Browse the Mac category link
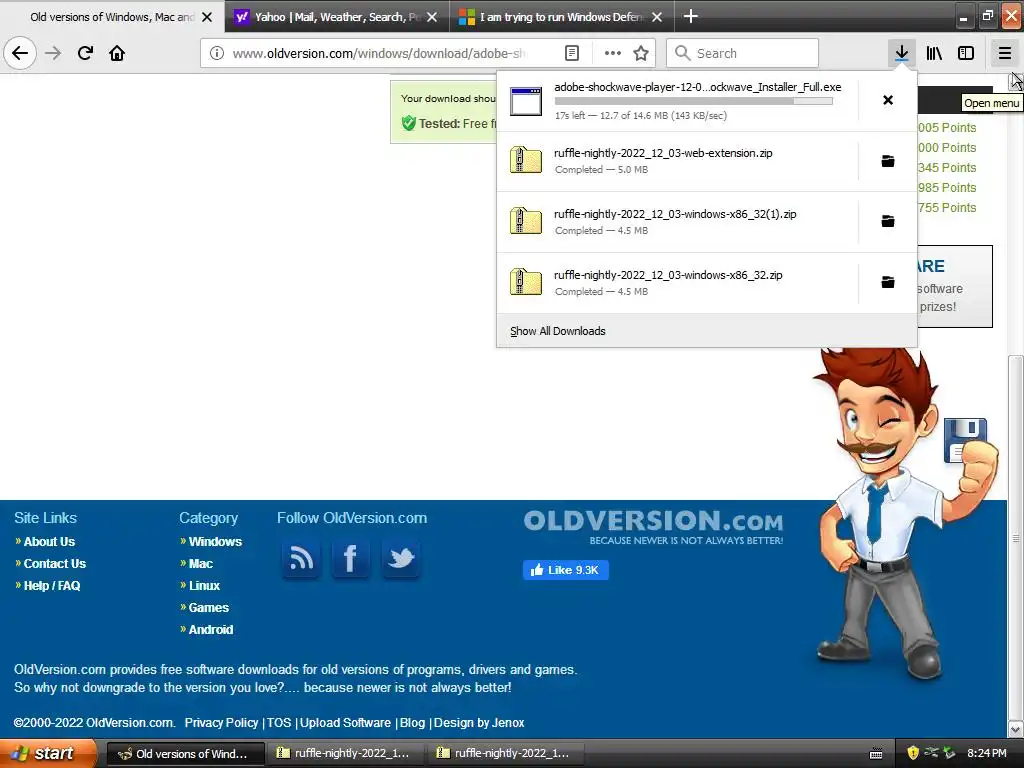1024x768 pixels. [x=200, y=564]
